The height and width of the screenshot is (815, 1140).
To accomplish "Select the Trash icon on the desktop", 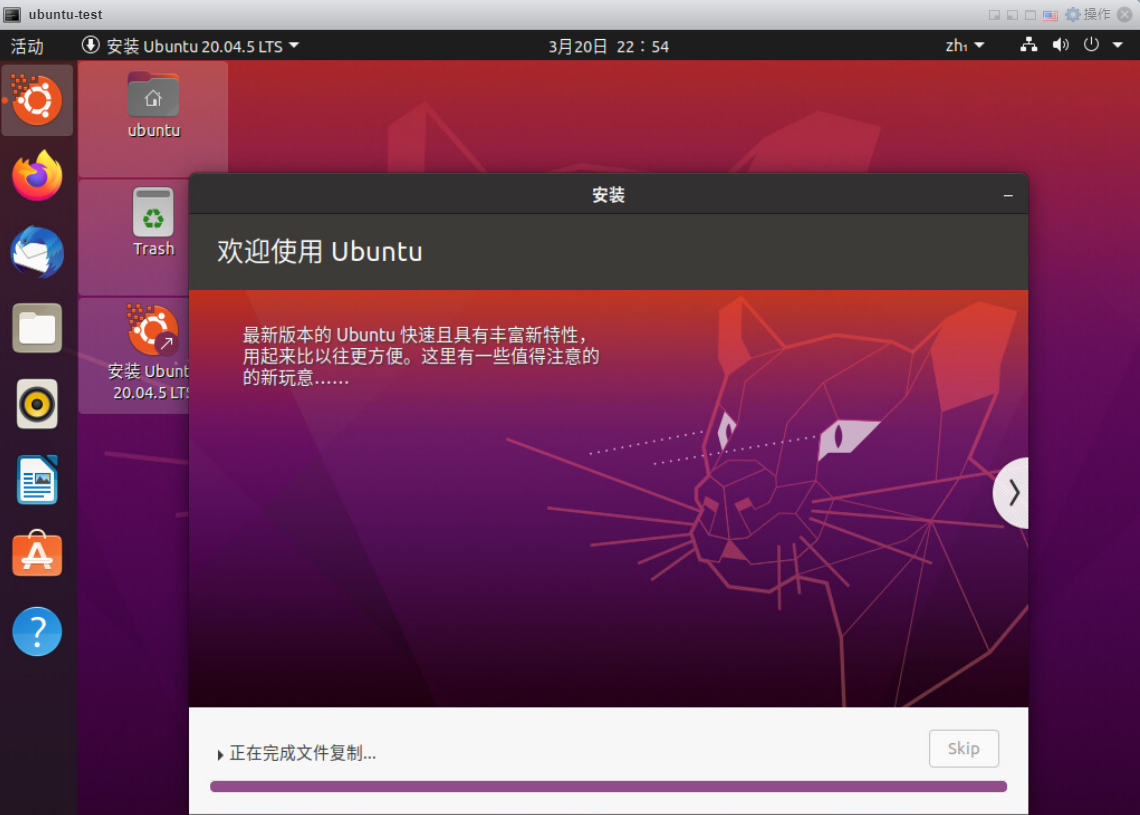I will coord(153,222).
